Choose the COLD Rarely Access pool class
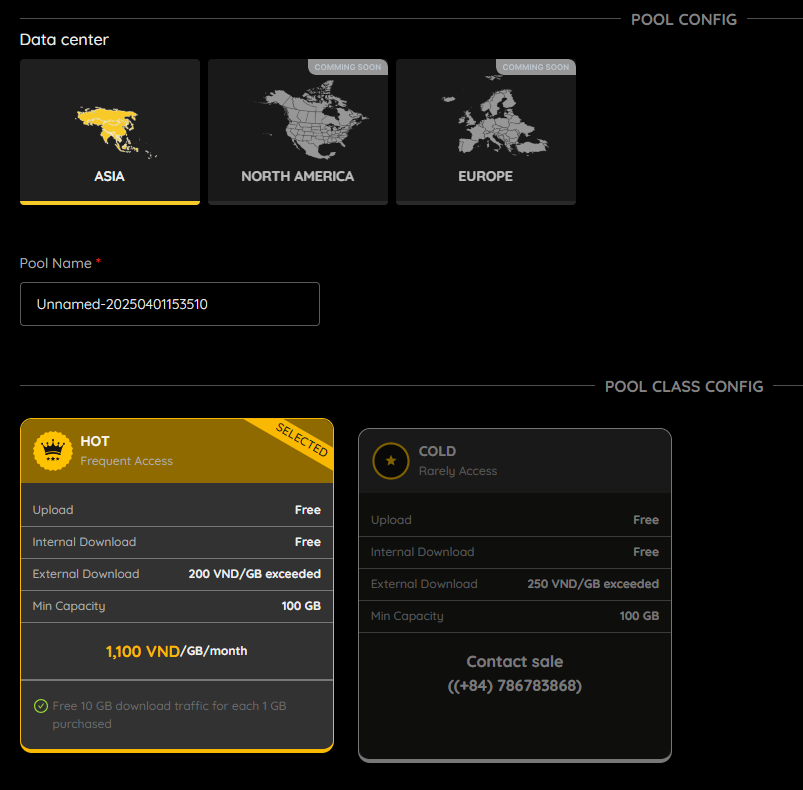803x790 pixels. pos(515,595)
